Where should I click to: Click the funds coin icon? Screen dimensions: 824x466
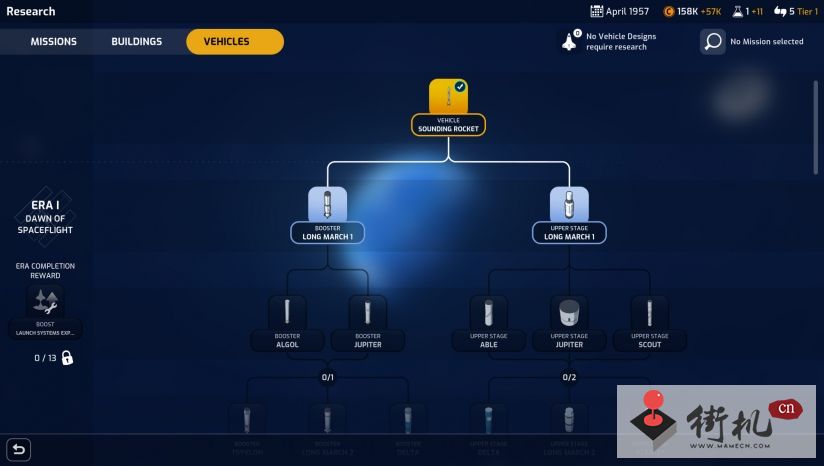tap(668, 12)
